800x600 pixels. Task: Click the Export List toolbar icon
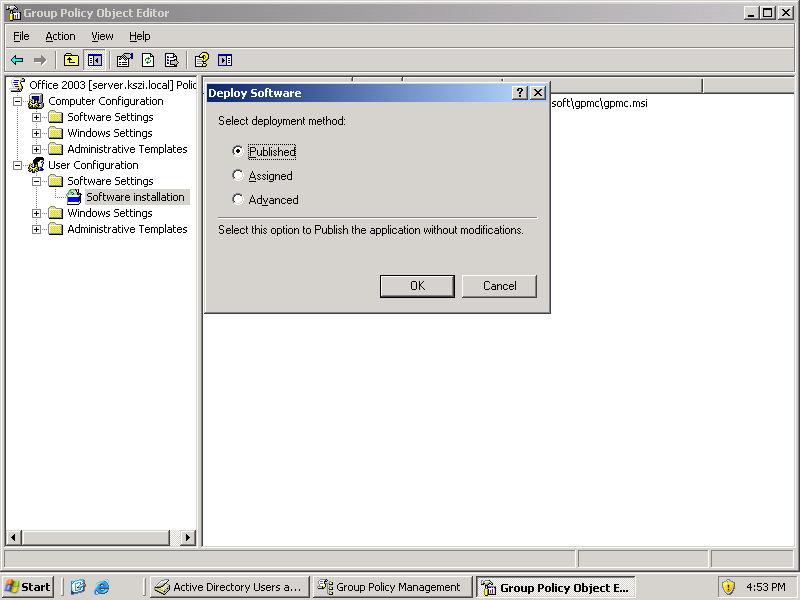171,60
